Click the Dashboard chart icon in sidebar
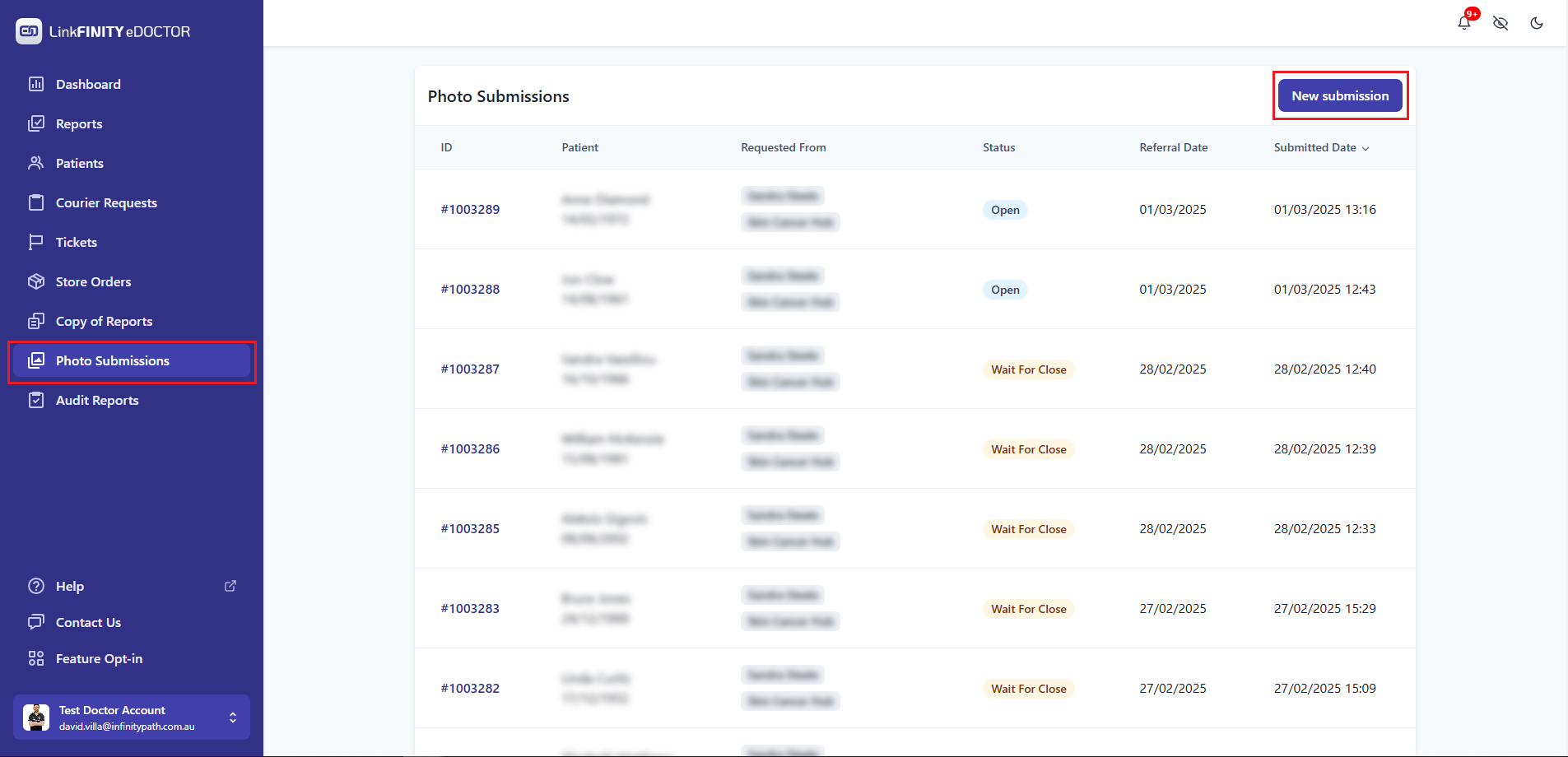Screen dimensions: 1568x757 click(36, 84)
